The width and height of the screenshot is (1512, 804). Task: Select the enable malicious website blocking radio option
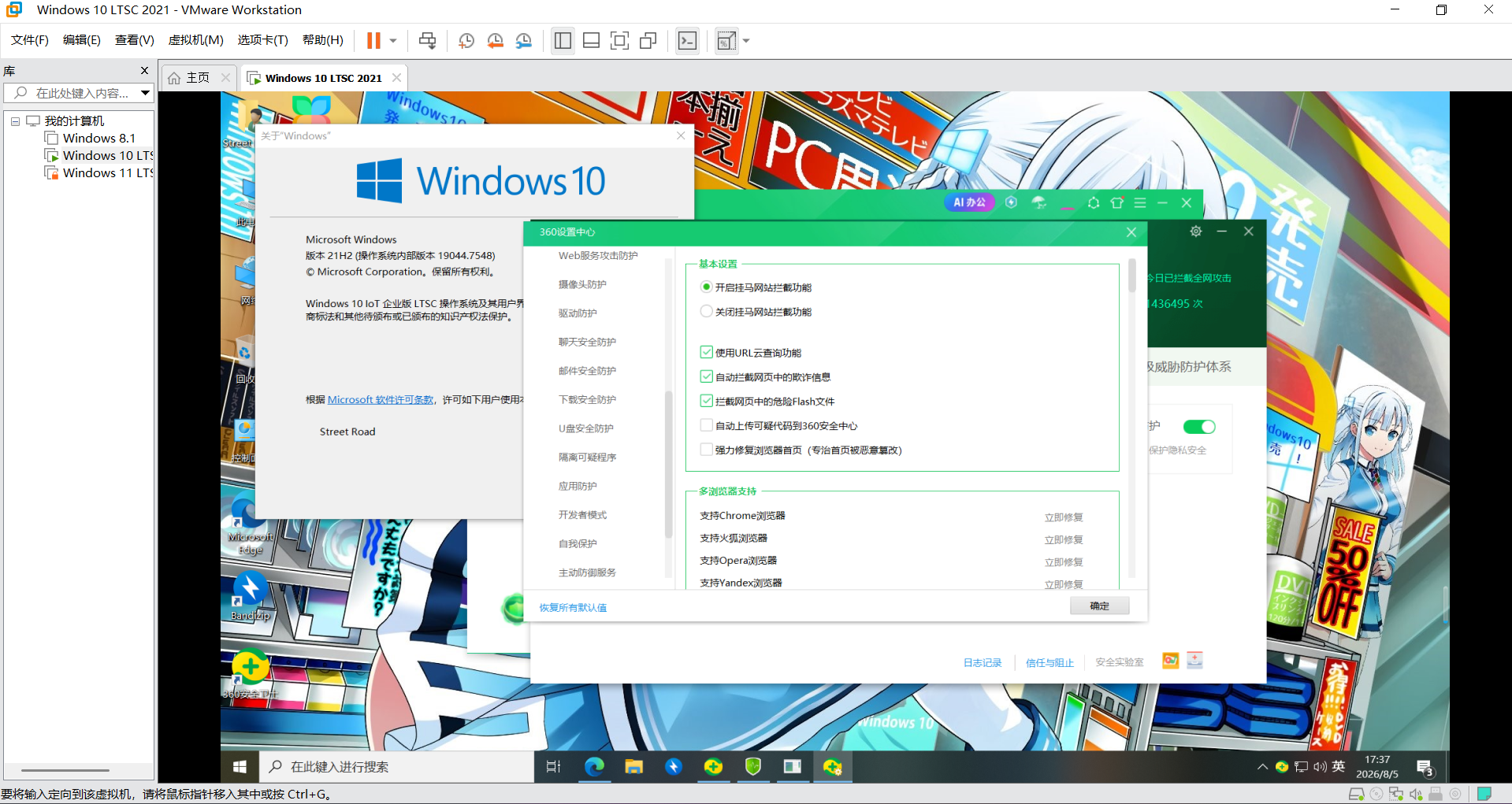(707, 287)
